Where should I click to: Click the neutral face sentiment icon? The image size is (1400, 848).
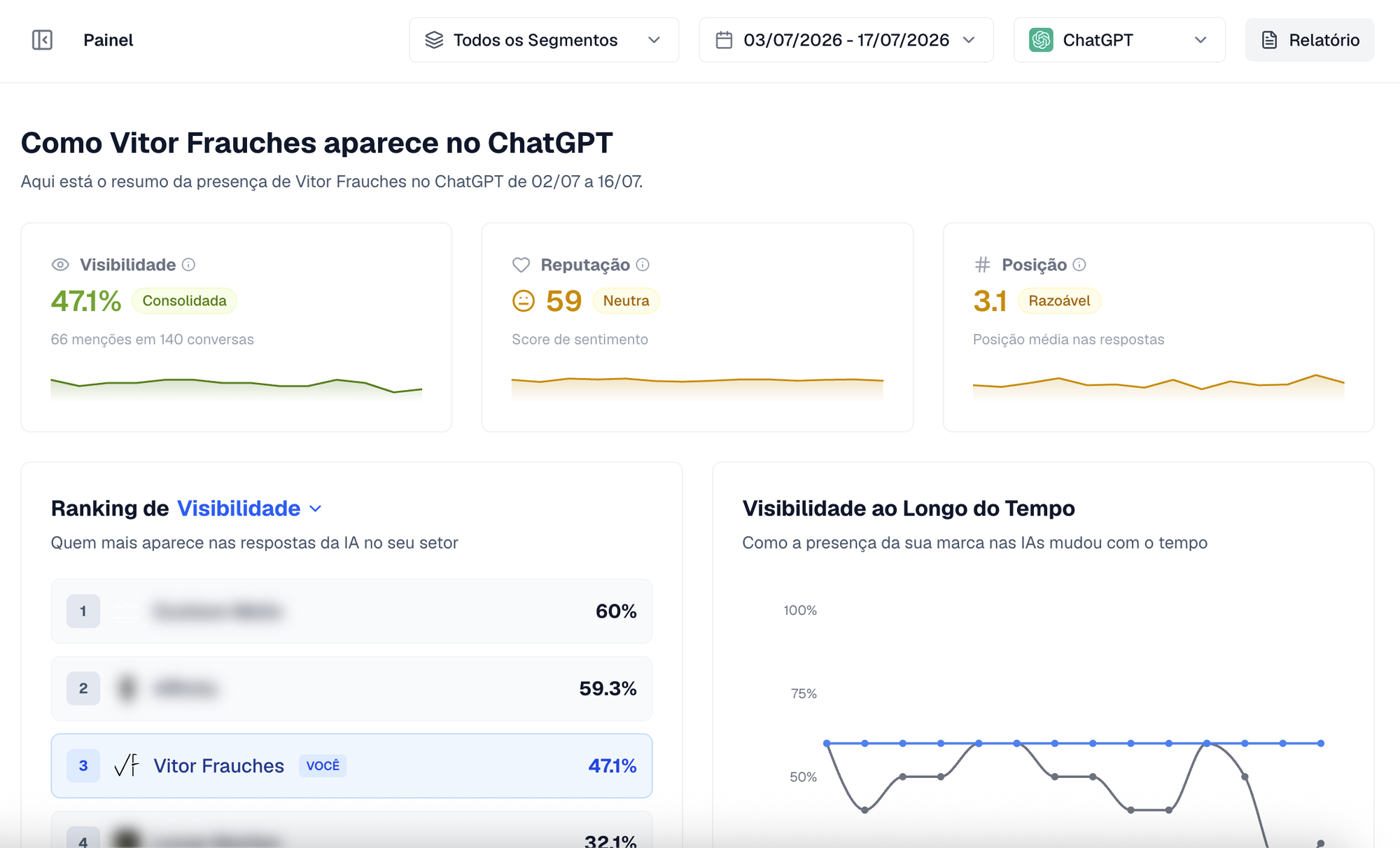tap(524, 301)
